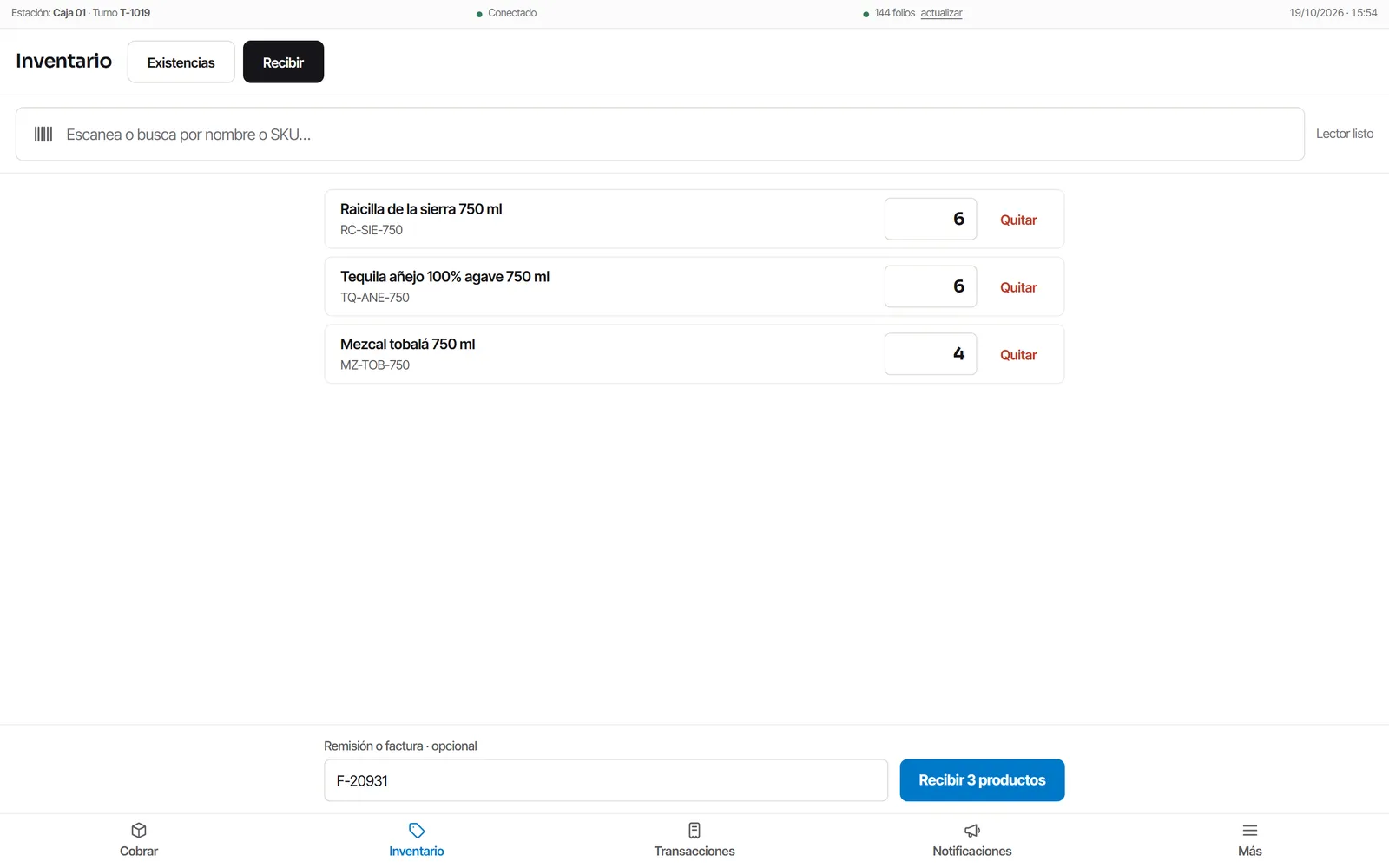Viewport: 1389px width, 868px height.
Task: Edit quantity for Mezcal tobalá
Action: point(931,354)
